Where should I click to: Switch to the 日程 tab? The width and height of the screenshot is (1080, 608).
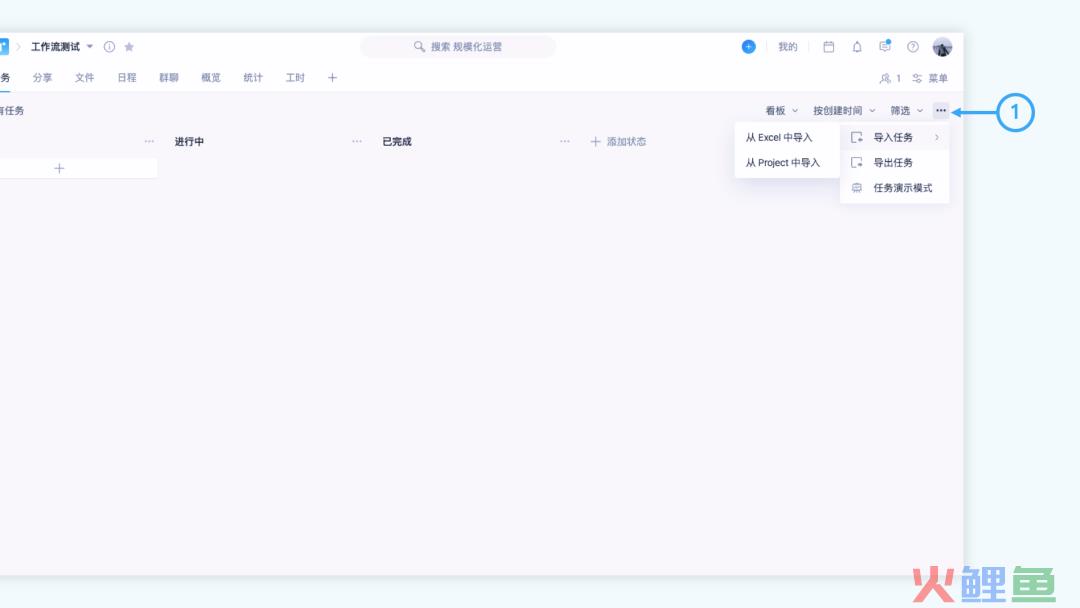pyautogui.click(x=127, y=78)
